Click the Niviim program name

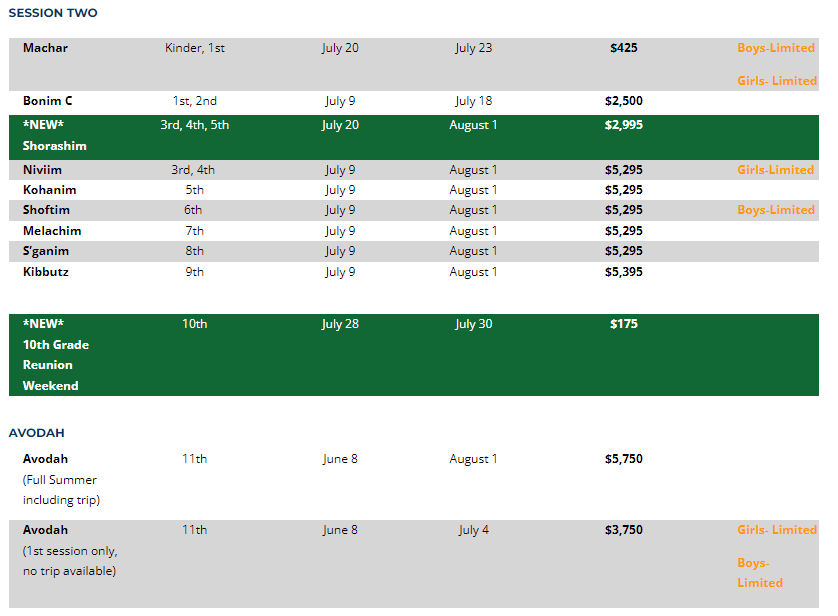coord(42,170)
